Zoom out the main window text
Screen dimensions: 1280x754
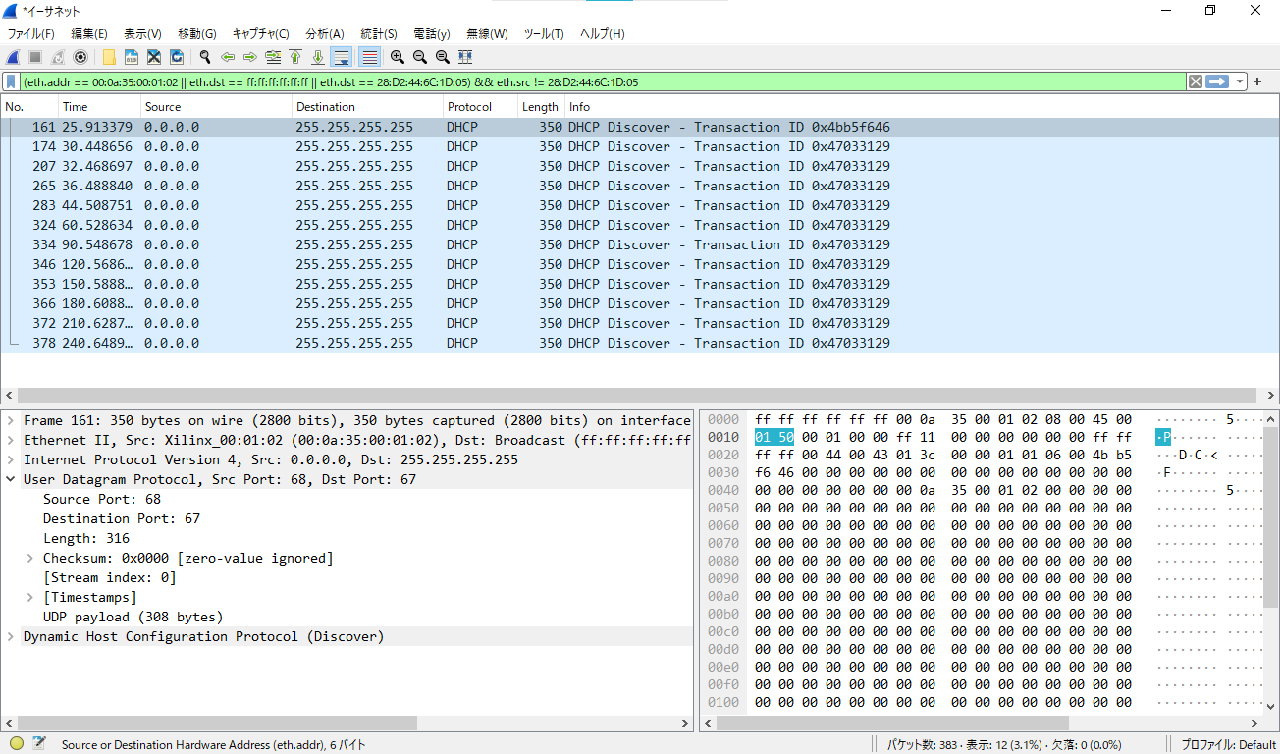click(420, 57)
